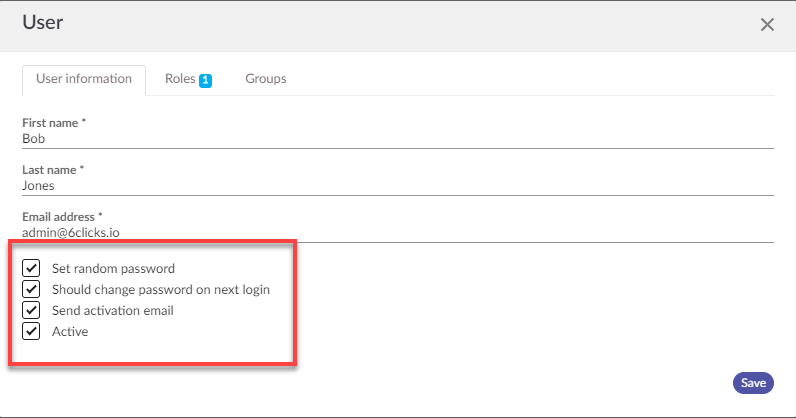796x418 pixels.
Task: Click the 'First name *' field label
Action: coord(54,123)
